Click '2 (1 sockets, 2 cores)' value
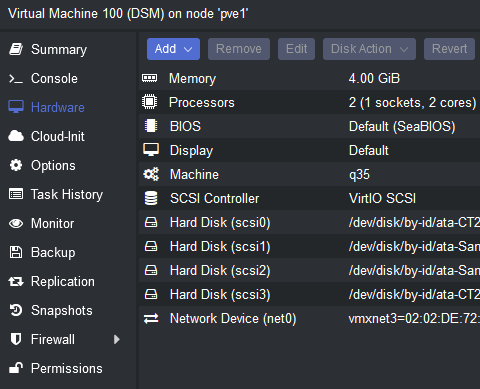The image size is (480, 389). tap(413, 103)
